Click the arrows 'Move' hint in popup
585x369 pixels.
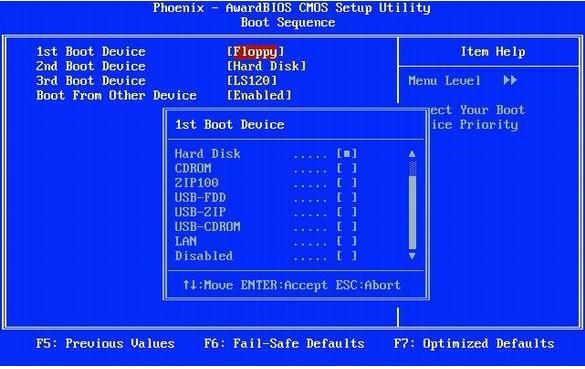(208, 285)
